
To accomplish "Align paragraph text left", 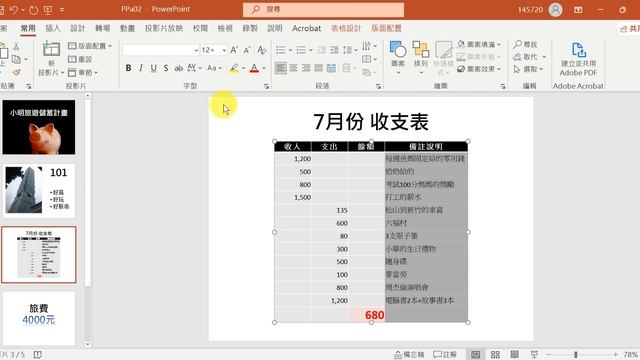I will pos(280,68).
